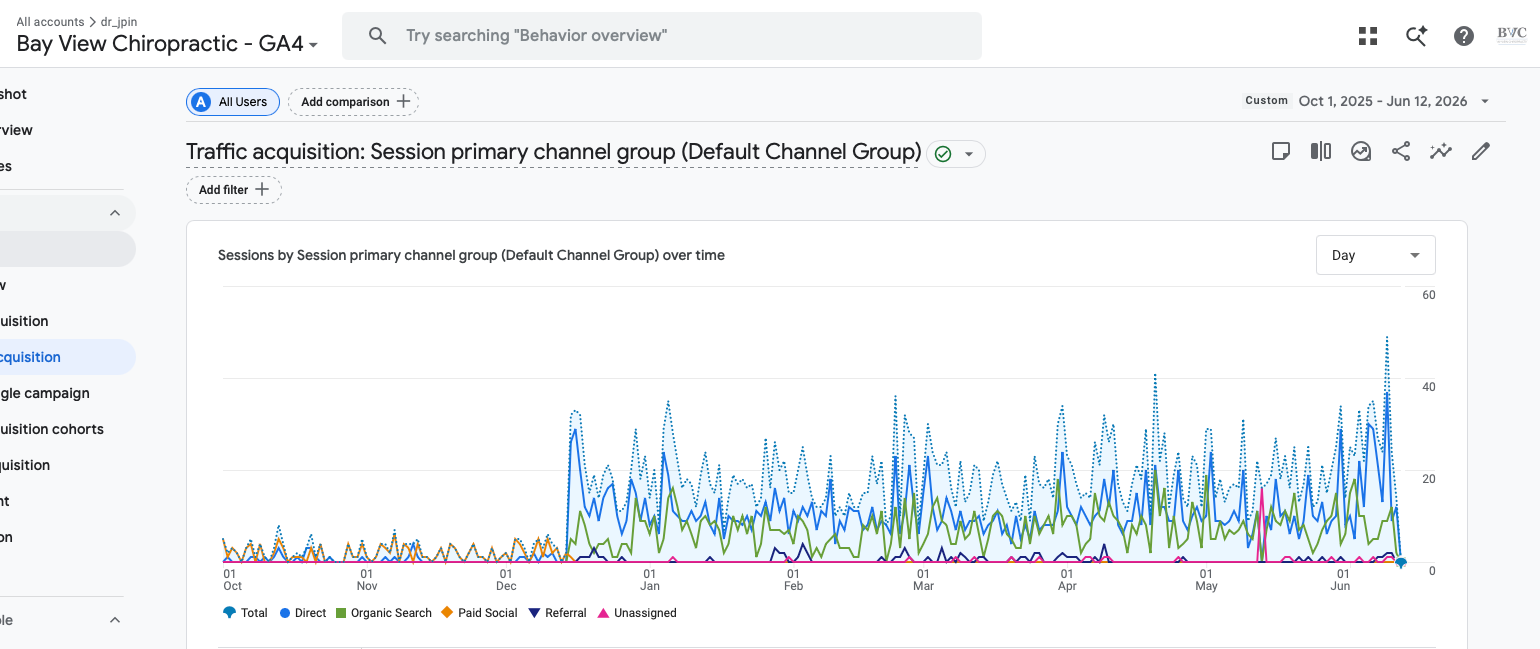Click the date range Oct 1, 2025 - Jun 12, 2026

pos(1383,101)
